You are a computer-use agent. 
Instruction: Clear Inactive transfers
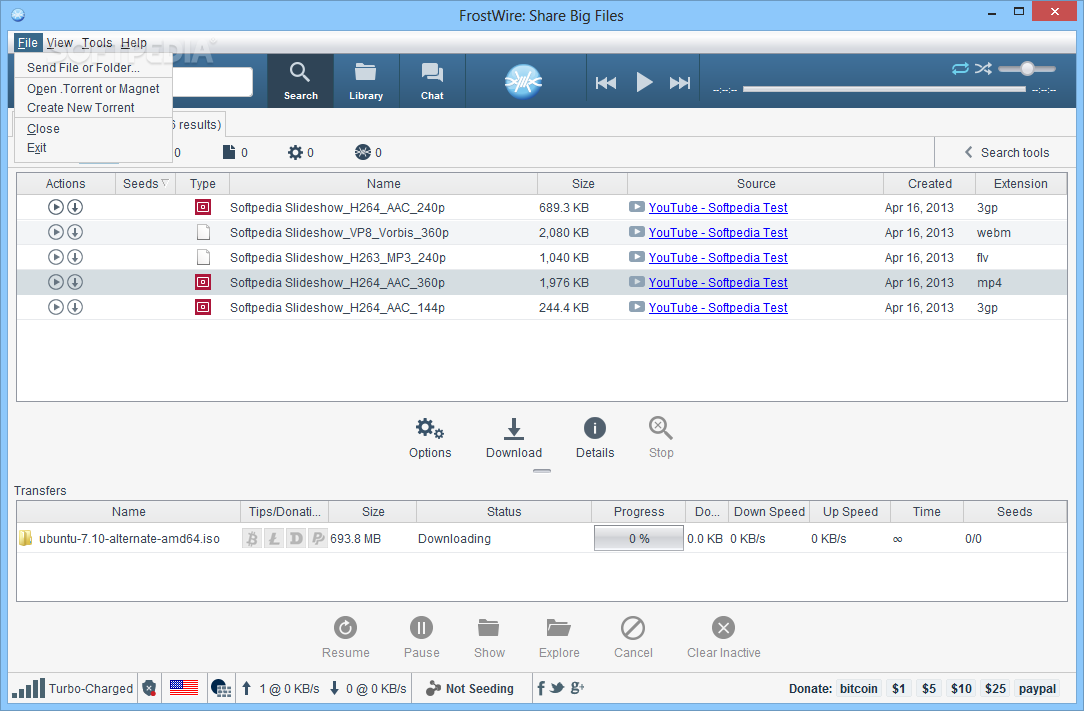click(724, 638)
